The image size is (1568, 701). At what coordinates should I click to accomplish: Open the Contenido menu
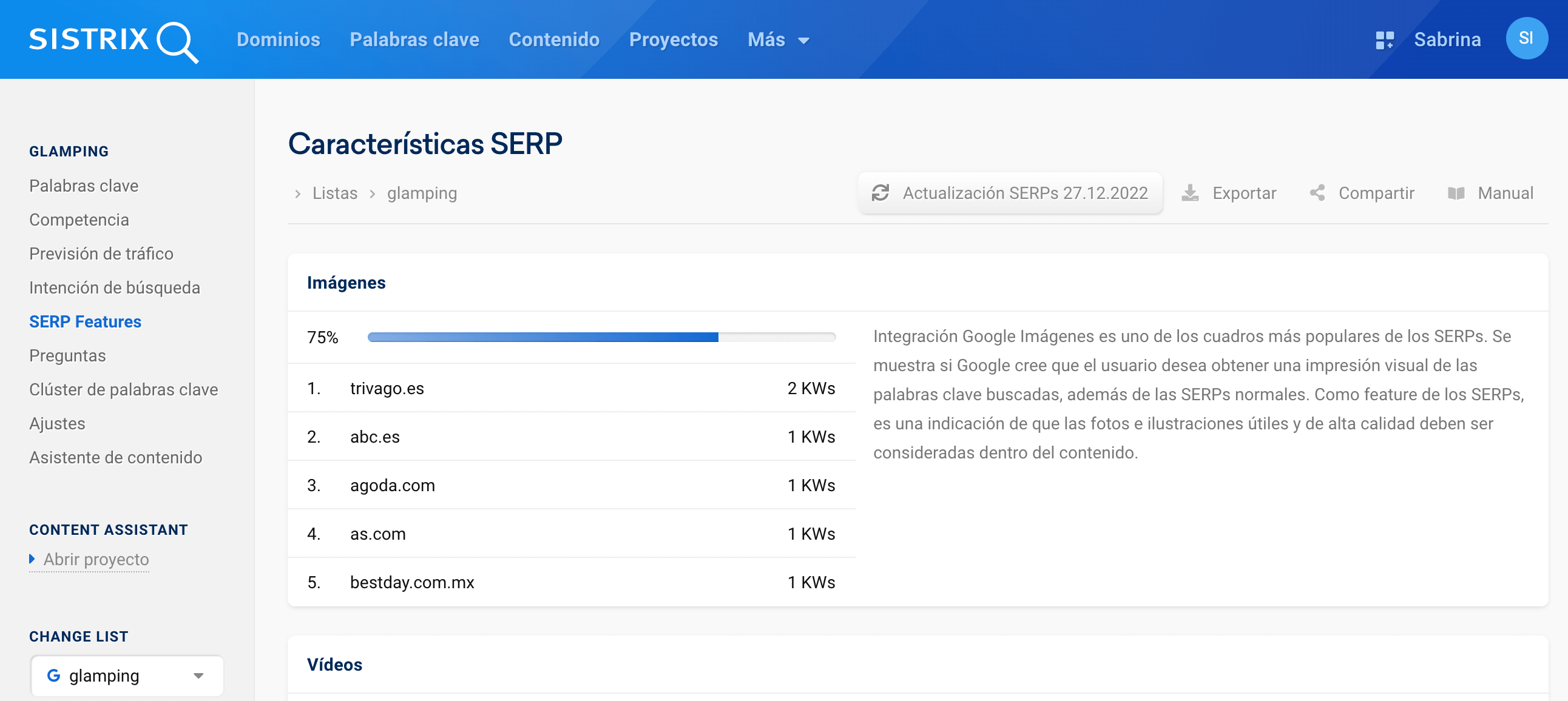(x=554, y=39)
